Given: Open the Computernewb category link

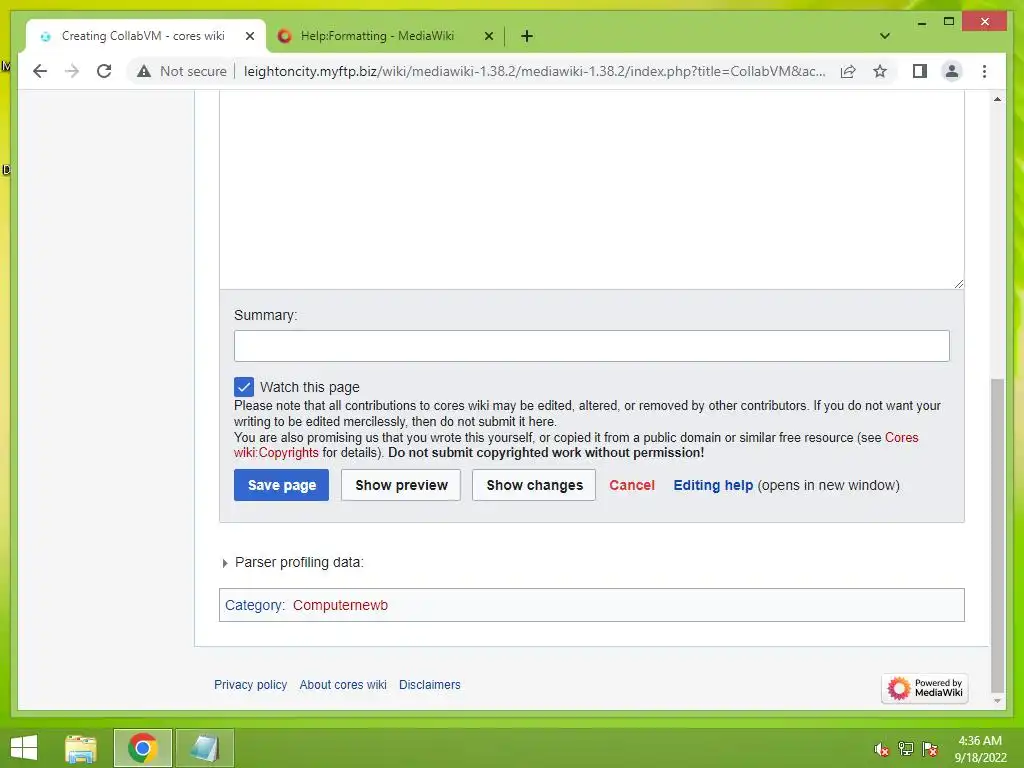Looking at the screenshot, I should click(340, 605).
